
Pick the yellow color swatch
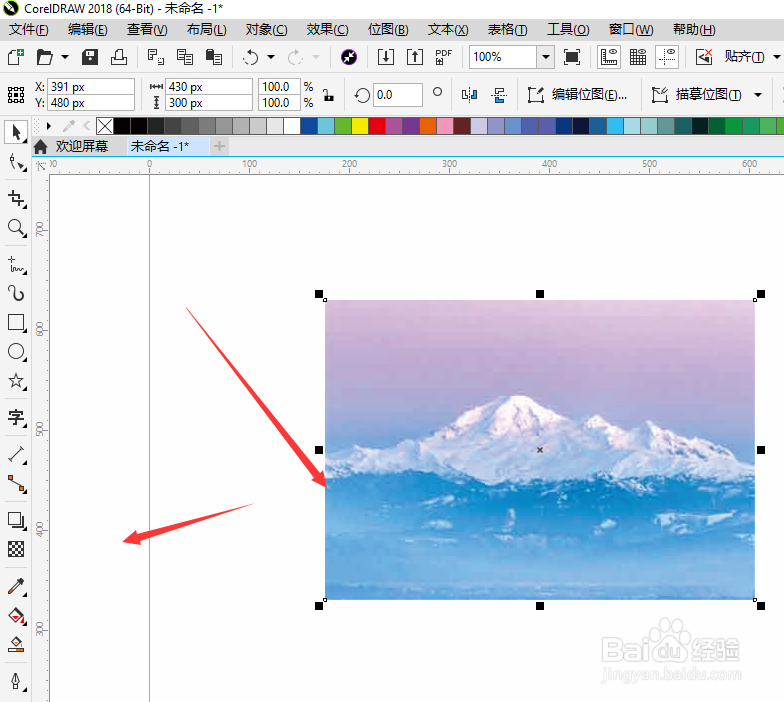360,126
